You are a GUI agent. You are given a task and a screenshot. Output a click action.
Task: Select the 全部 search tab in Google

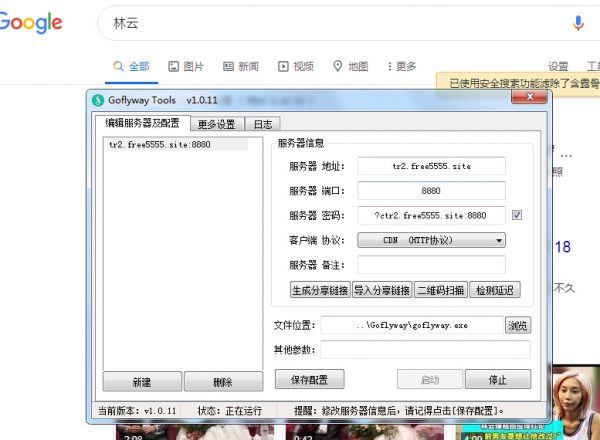click(x=131, y=67)
